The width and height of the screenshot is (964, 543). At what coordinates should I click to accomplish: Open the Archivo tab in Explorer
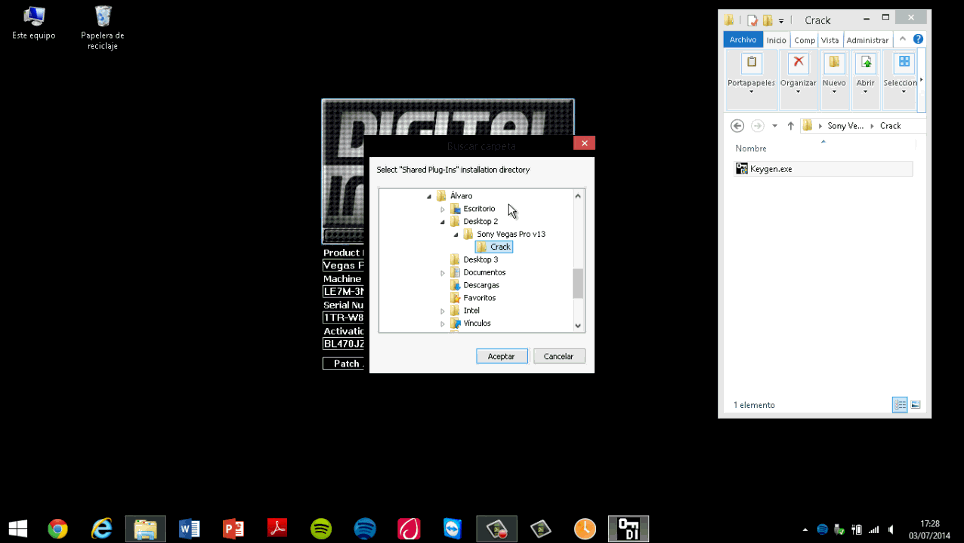743,40
